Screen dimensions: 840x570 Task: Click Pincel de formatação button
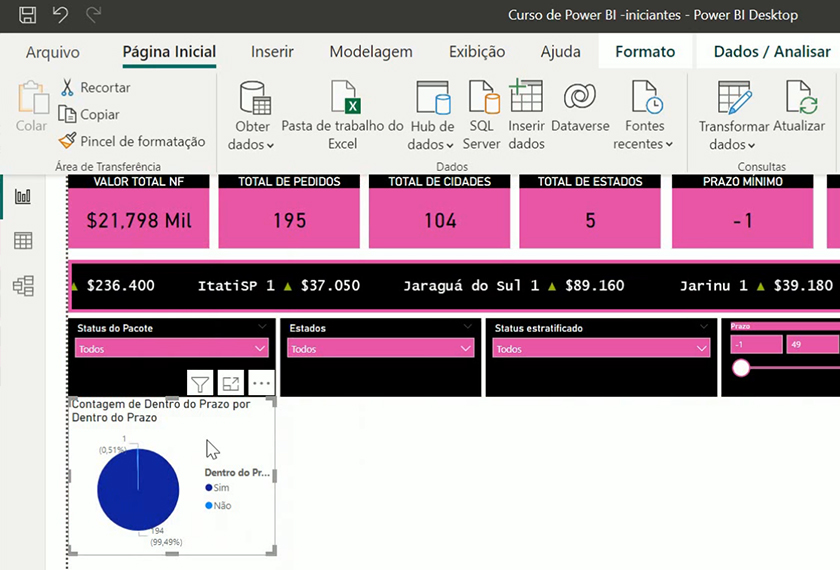[132, 142]
